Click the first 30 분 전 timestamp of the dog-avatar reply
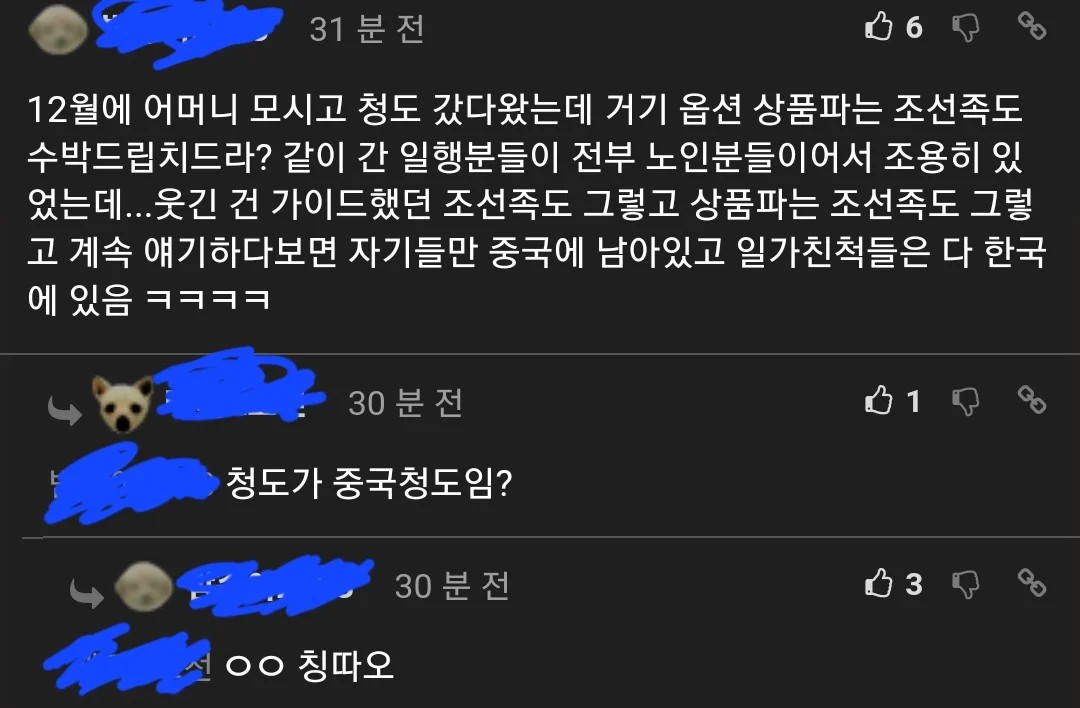Viewport: 1080px width, 708px height. click(406, 403)
